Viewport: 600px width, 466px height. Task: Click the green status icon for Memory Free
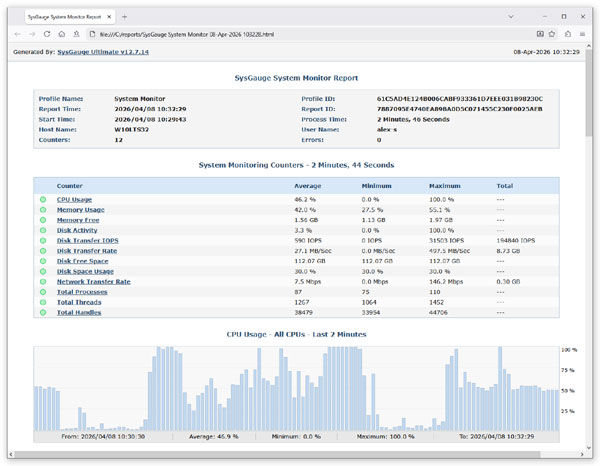43,220
